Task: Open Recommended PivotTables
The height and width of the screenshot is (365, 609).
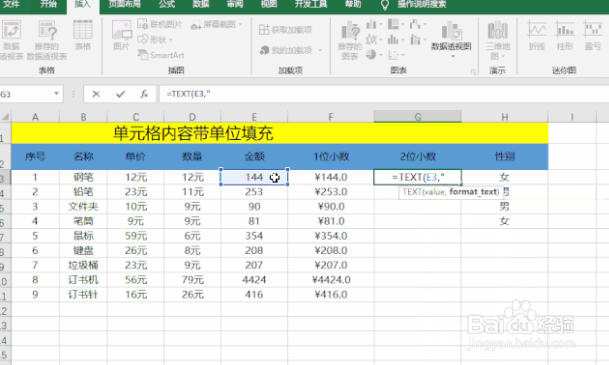Action: coord(47,40)
